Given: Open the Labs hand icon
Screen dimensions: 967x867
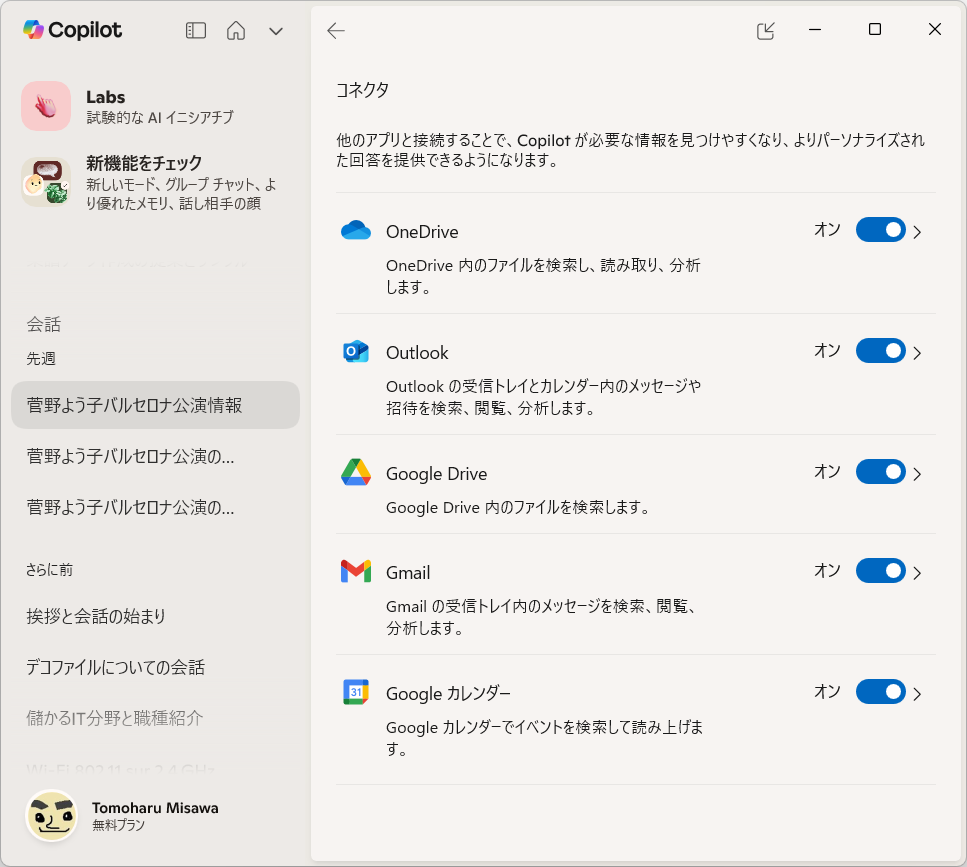Looking at the screenshot, I should [46, 106].
